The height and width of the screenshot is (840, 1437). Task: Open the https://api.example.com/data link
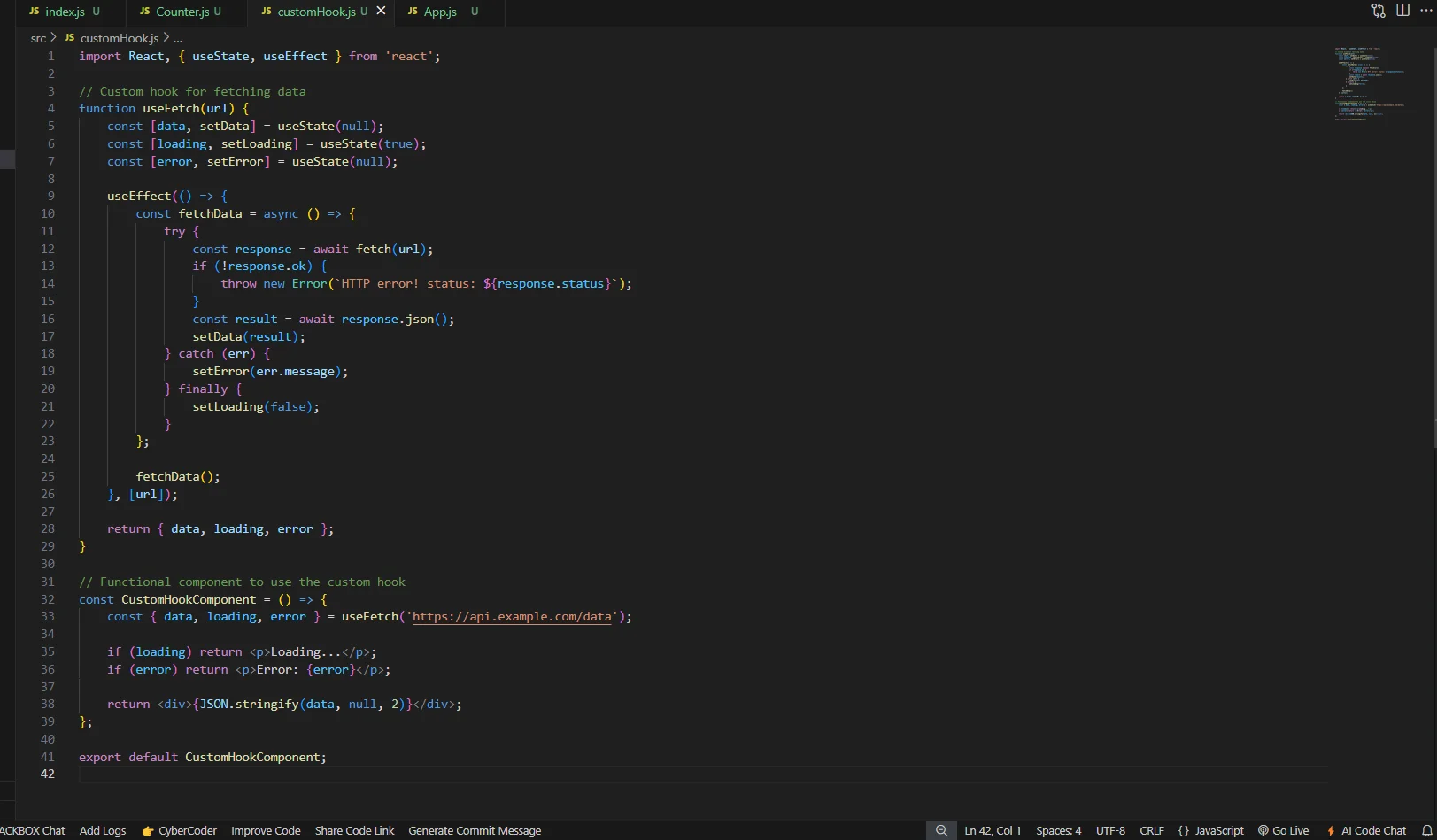point(512,616)
